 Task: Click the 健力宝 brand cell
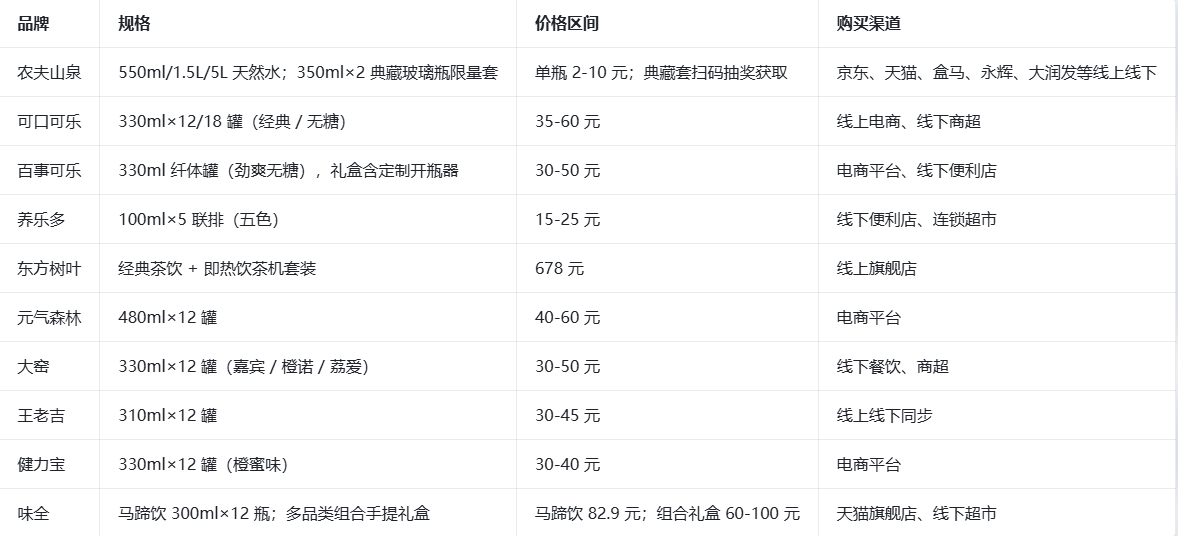(42, 464)
